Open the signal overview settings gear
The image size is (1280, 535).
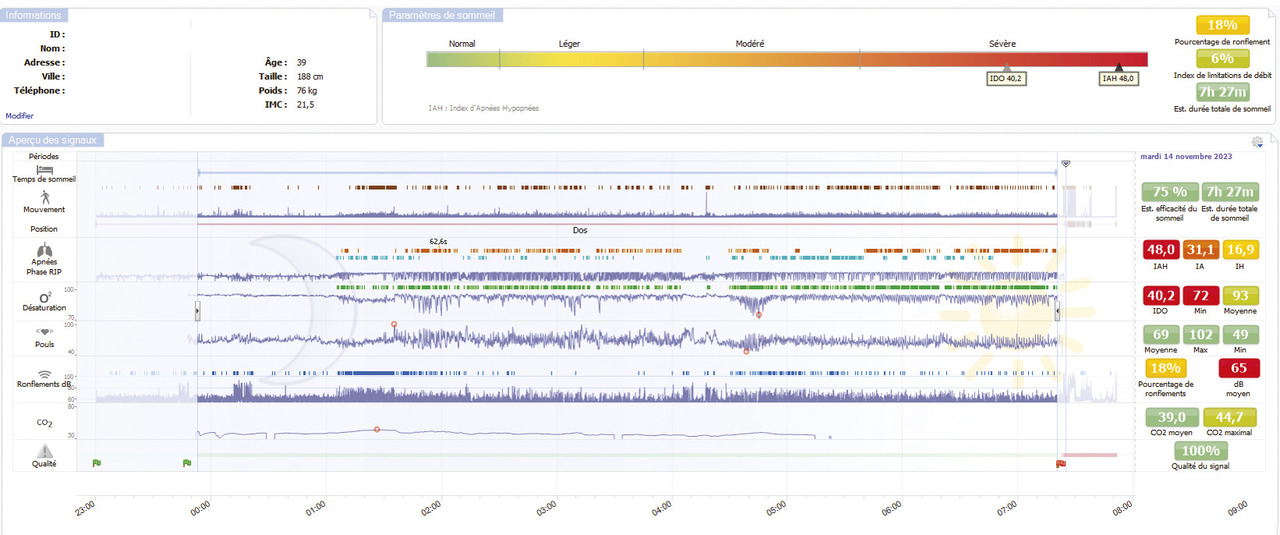click(1257, 143)
